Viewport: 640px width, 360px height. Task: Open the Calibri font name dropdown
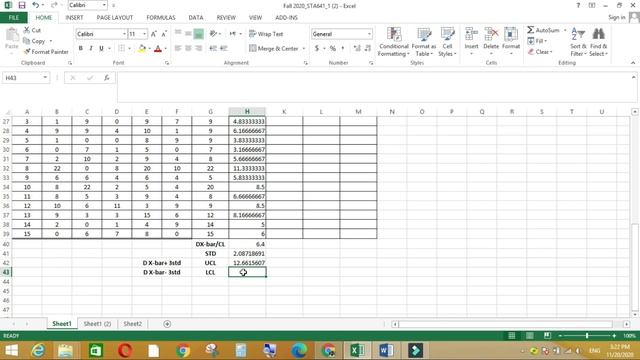point(124,34)
